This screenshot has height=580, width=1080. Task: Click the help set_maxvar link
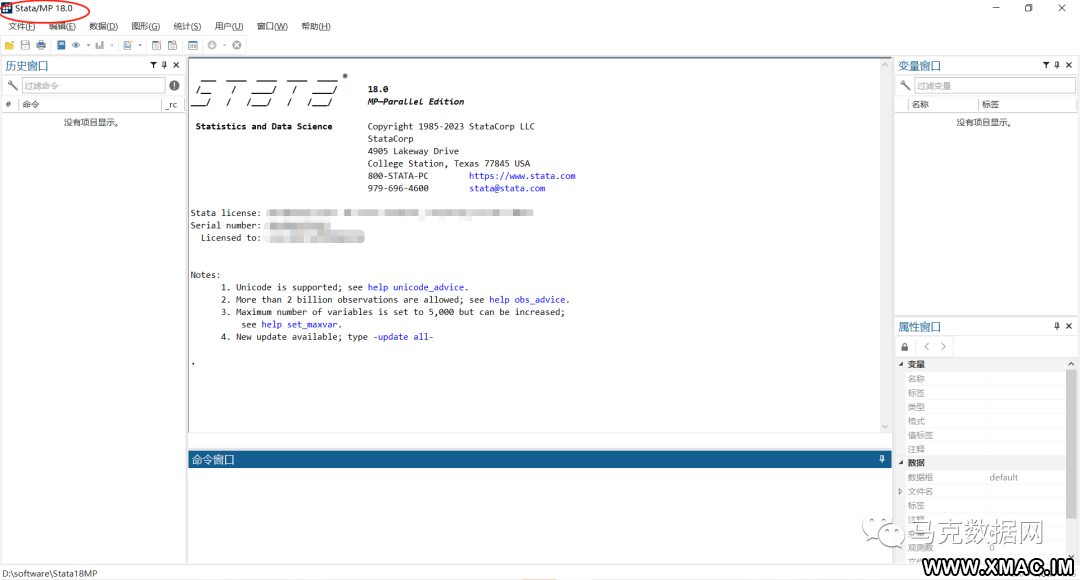(299, 324)
